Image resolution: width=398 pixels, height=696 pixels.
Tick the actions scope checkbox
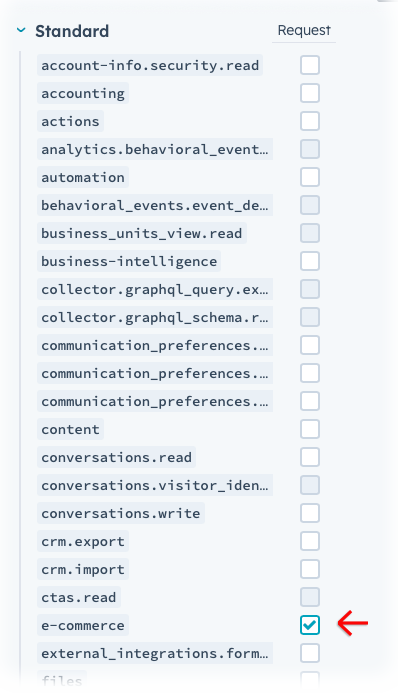coord(310,121)
